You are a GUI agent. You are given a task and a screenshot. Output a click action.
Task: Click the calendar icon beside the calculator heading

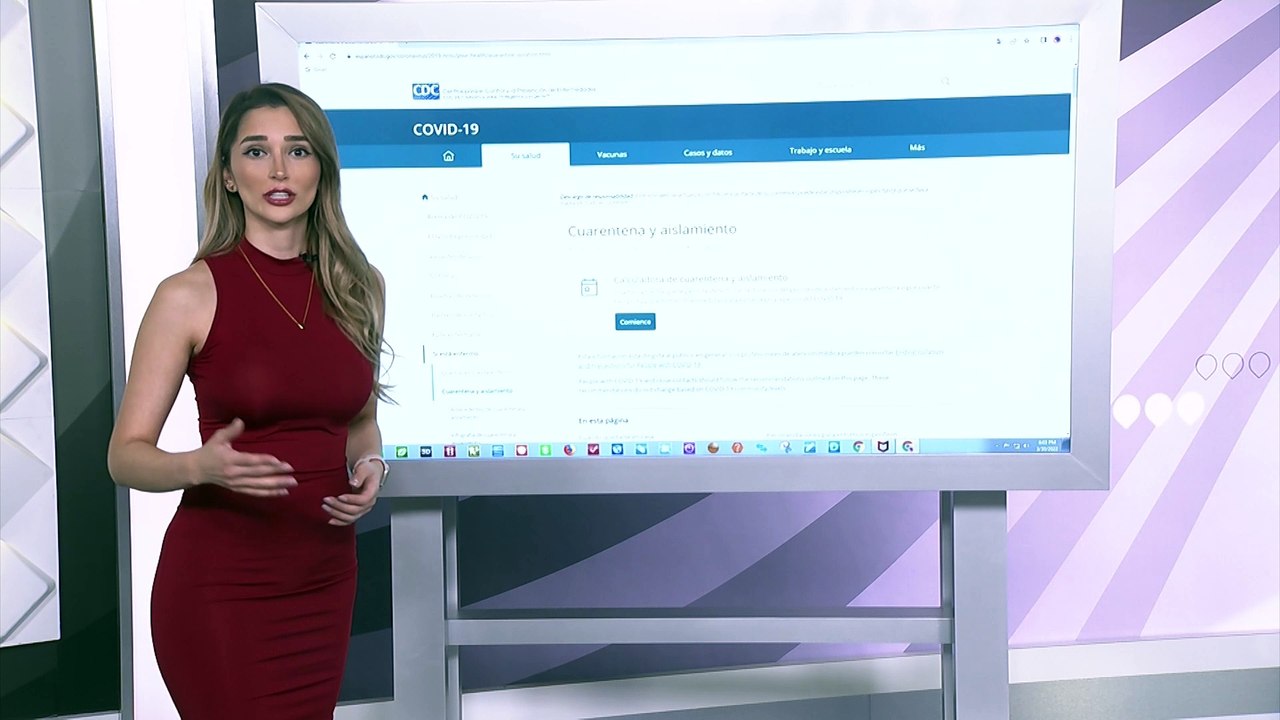(x=589, y=288)
